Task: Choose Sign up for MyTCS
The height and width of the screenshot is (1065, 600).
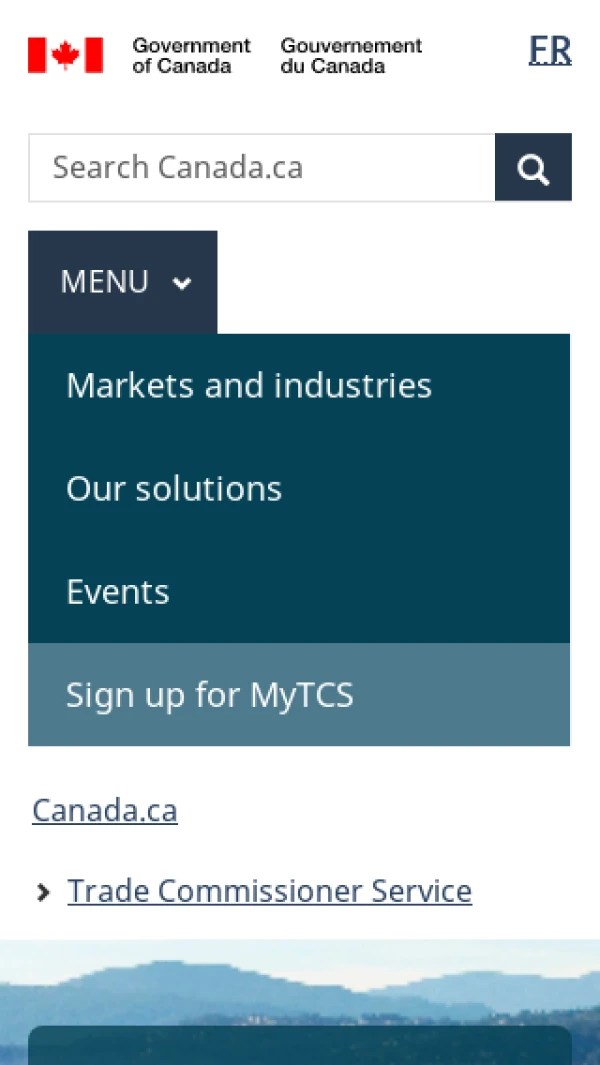Action: [x=210, y=695]
